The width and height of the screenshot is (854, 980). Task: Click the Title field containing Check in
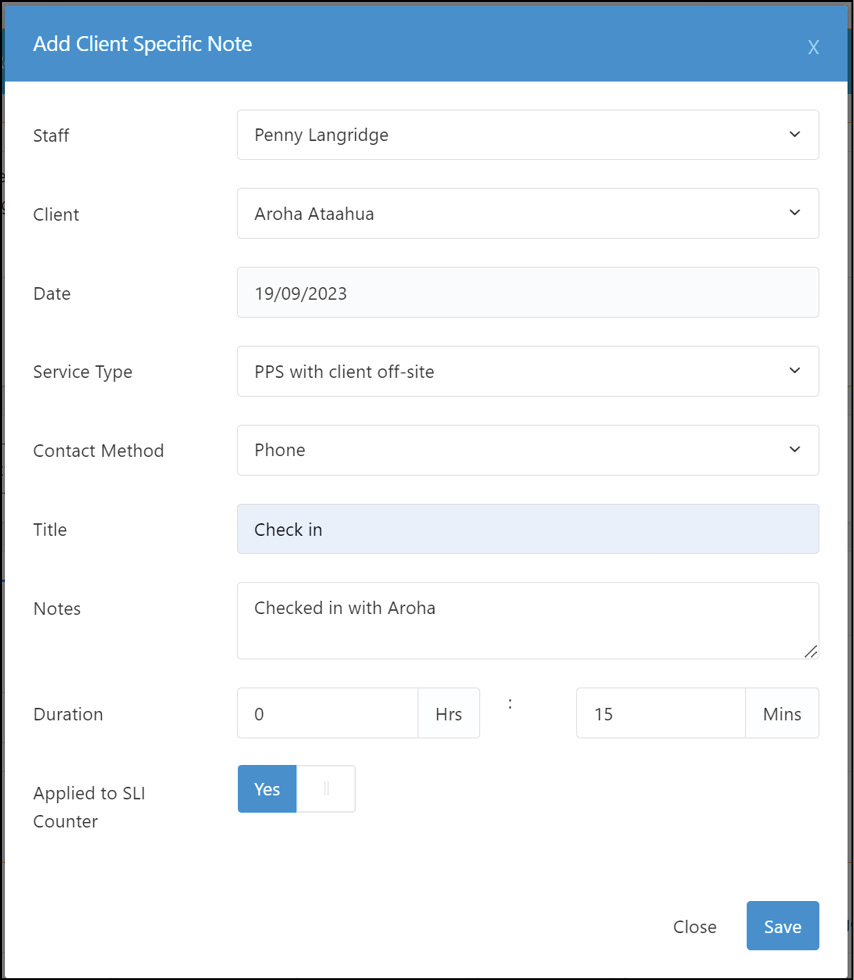pos(528,529)
